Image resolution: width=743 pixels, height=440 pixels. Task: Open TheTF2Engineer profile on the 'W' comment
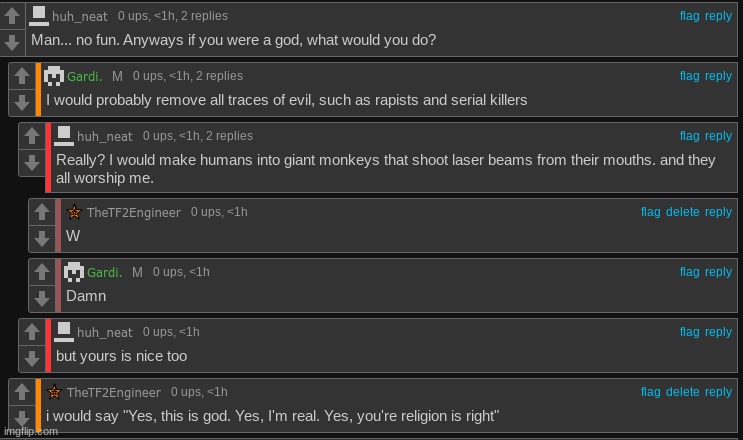[x=134, y=213]
